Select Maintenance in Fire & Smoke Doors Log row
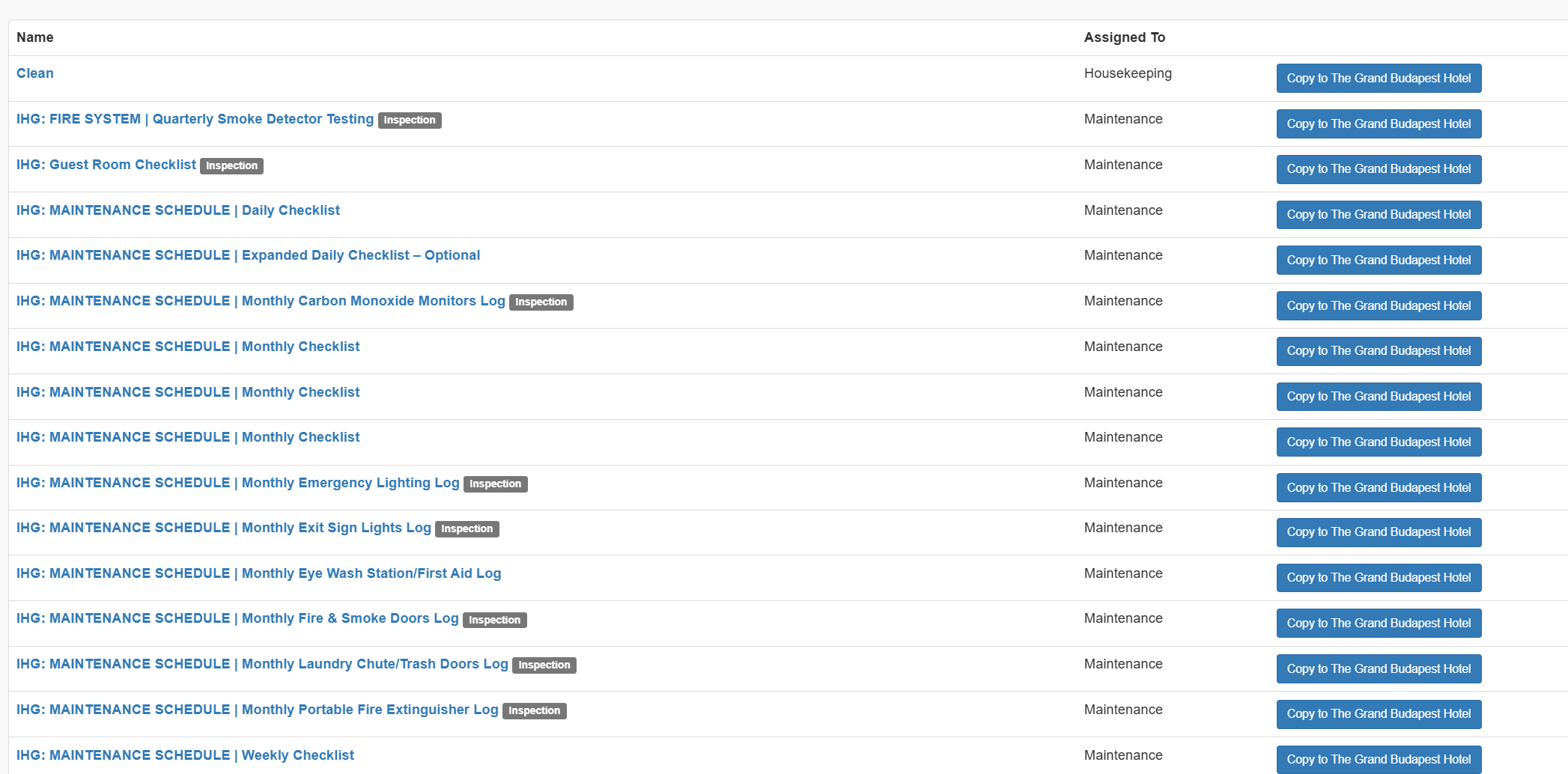The image size is (1568, 774). click(1123, 618)
